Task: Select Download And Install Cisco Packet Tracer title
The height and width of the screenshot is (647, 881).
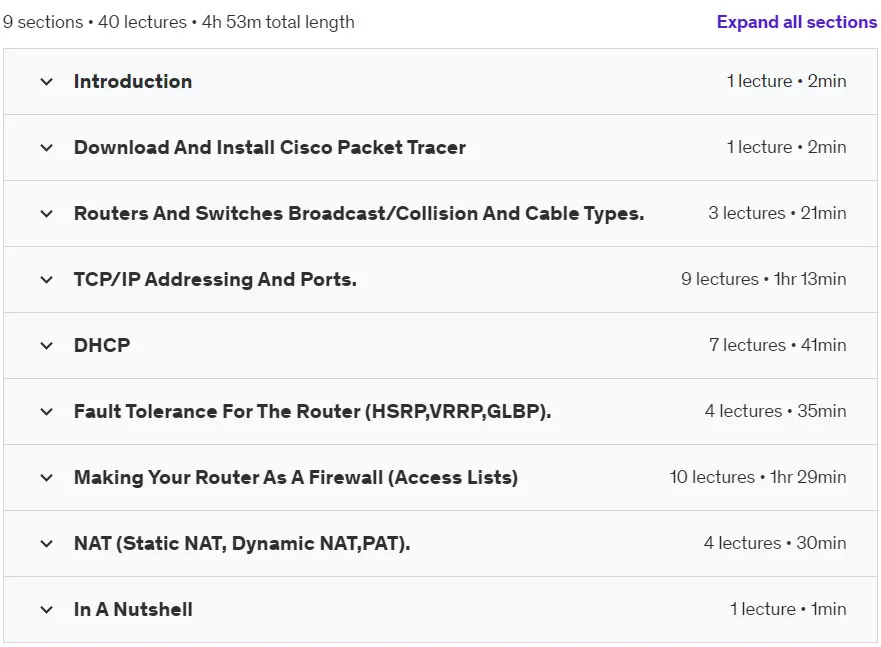Action: 270,147
